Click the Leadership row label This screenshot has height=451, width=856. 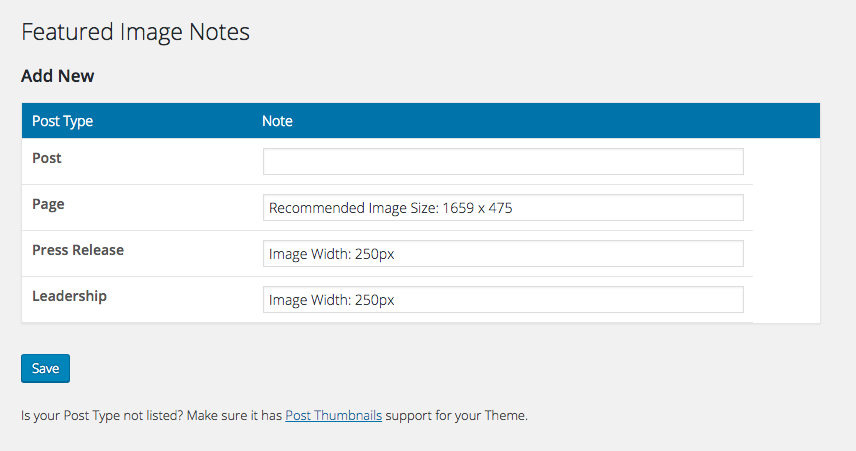point(69,296)
